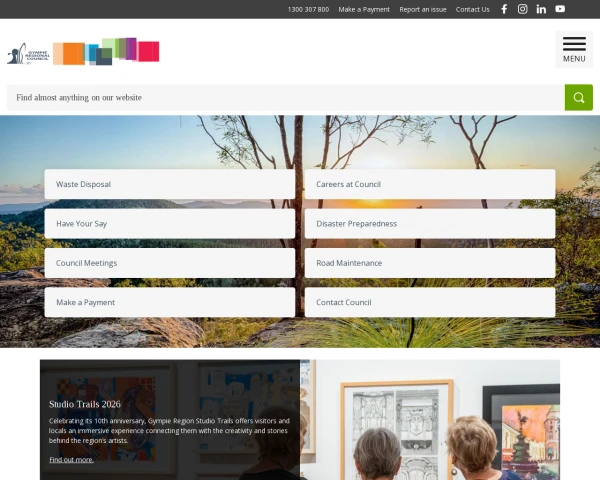Call link 1300 307 800
Screen dimensions: 600x480
(x=308, y=10)
